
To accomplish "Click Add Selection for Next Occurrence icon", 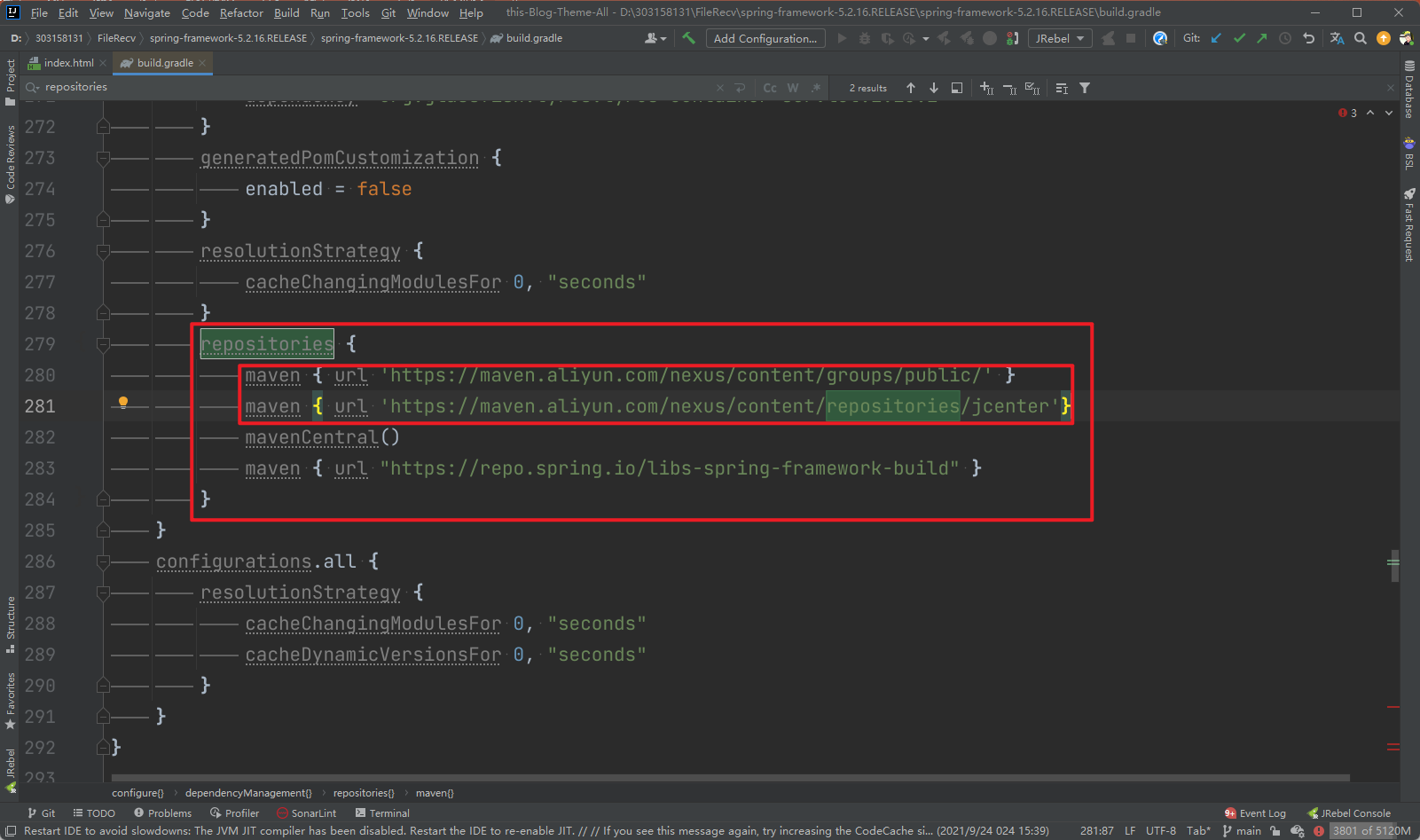I will 986,88.
